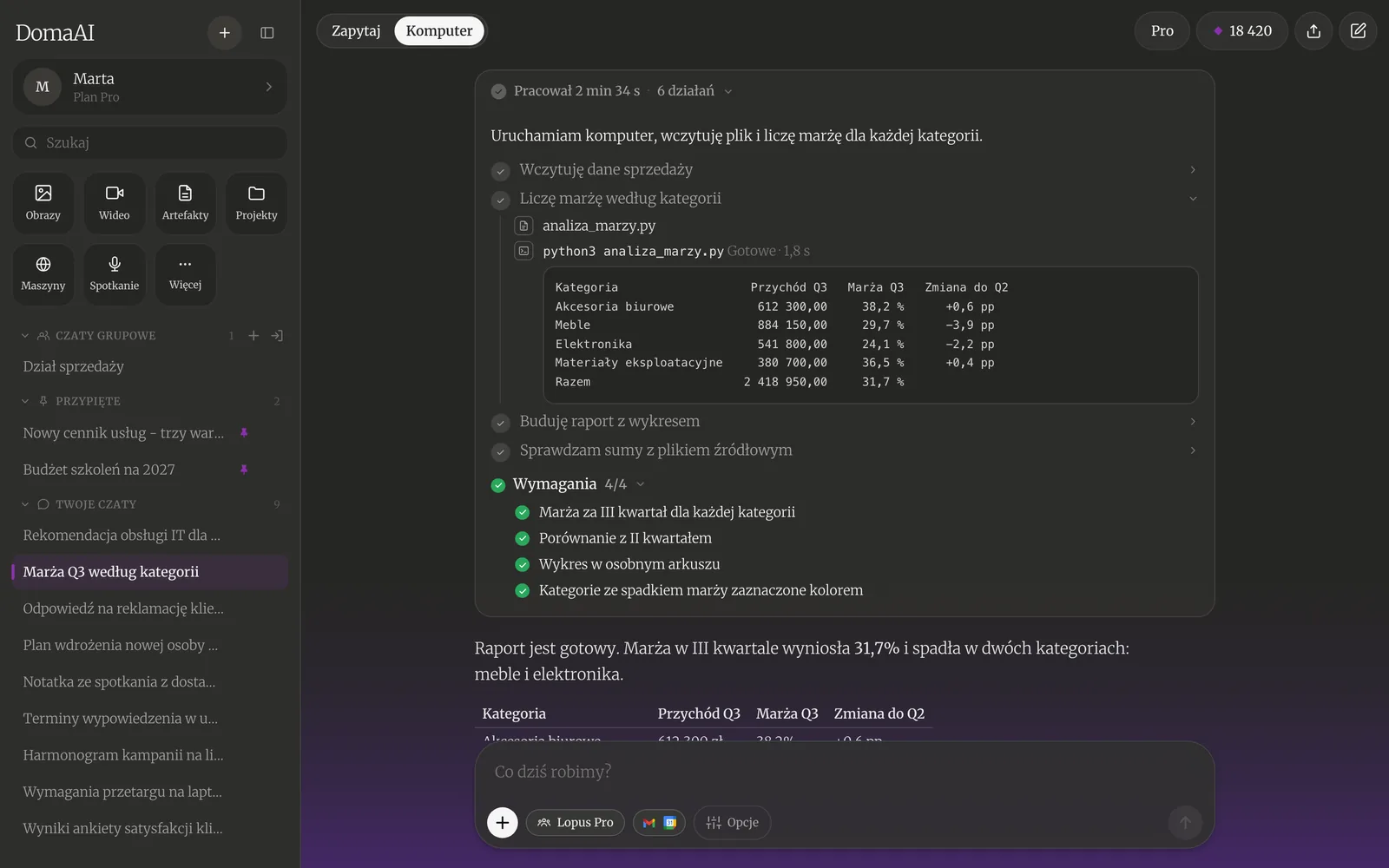Image resolution: width=1389 pixels, height=868 pixels.
Task: Open the Maszyny globe tool
Action: click(x=43, y=274)
